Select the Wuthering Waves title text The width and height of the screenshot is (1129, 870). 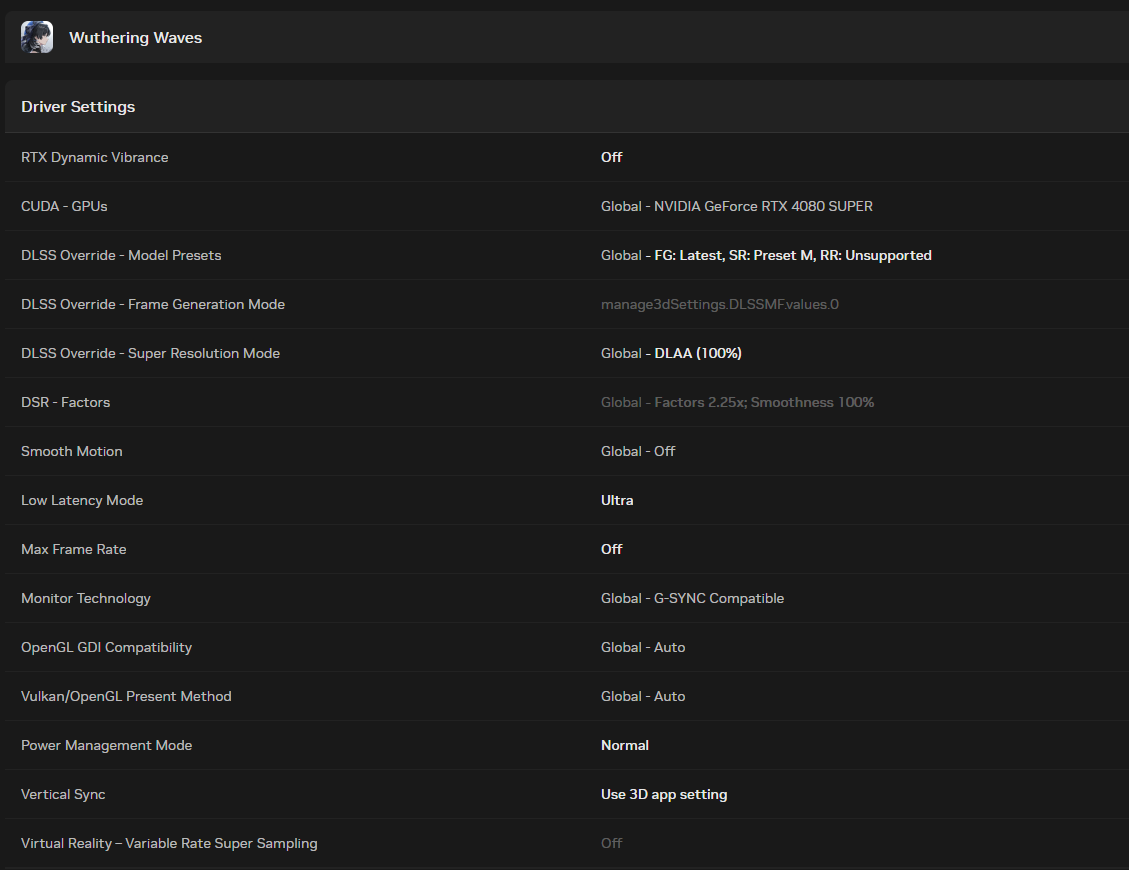click(135, 37)
